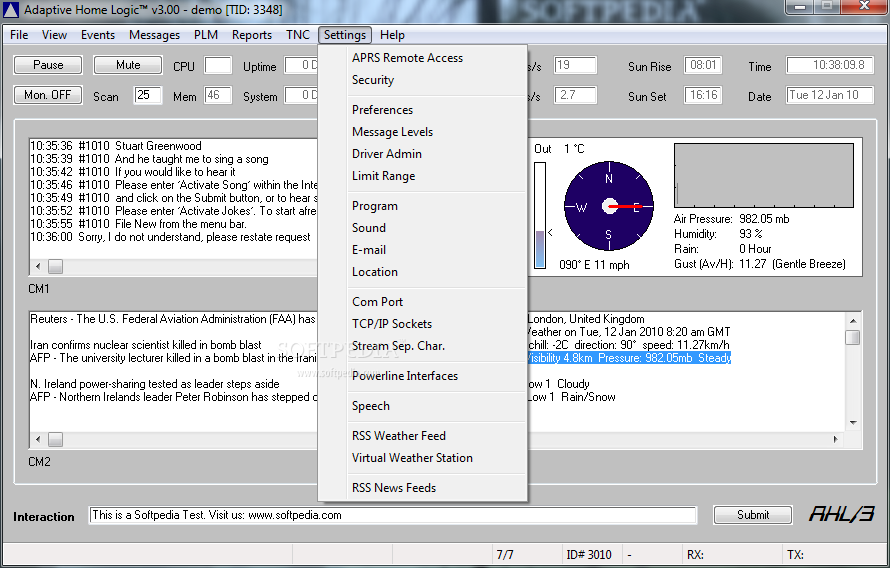Click the CM2 vertical scrollbar down arrow
The width and height of the screenshot is (890, 568).
(x=853, y=423)
